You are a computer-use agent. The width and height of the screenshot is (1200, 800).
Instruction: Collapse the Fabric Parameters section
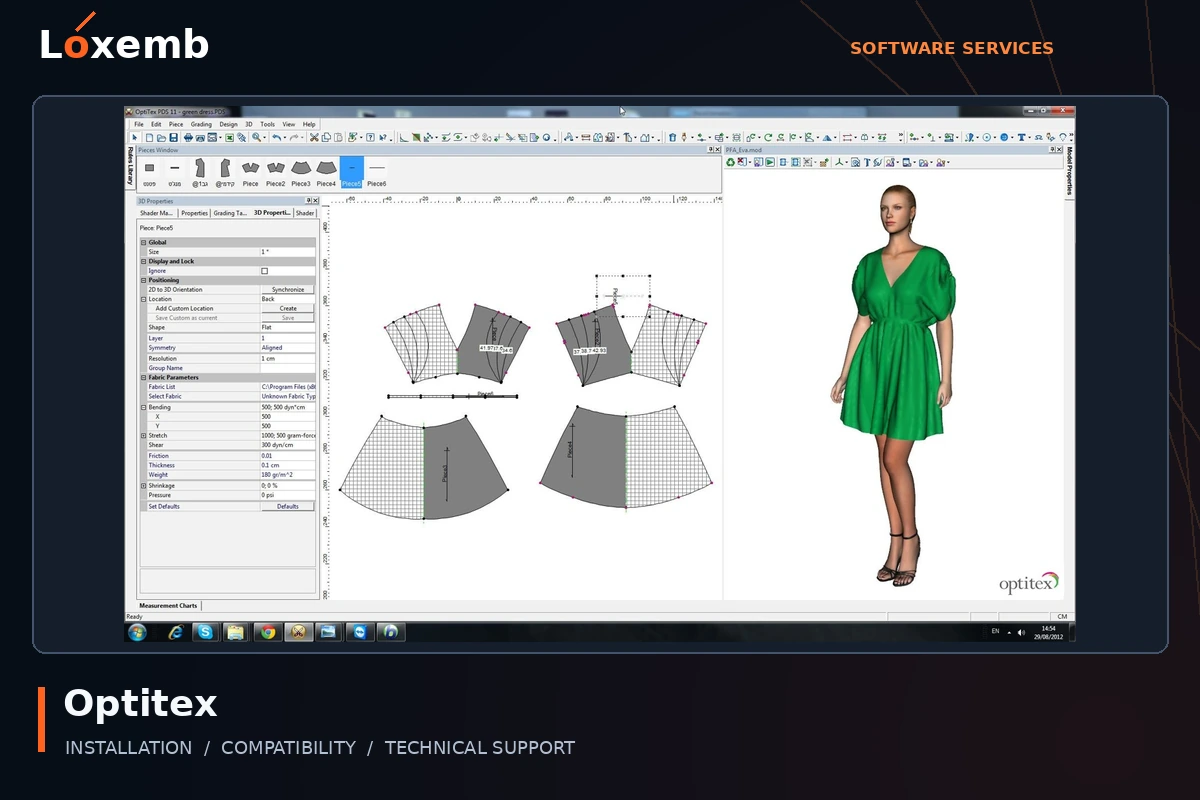pos(143,377)
